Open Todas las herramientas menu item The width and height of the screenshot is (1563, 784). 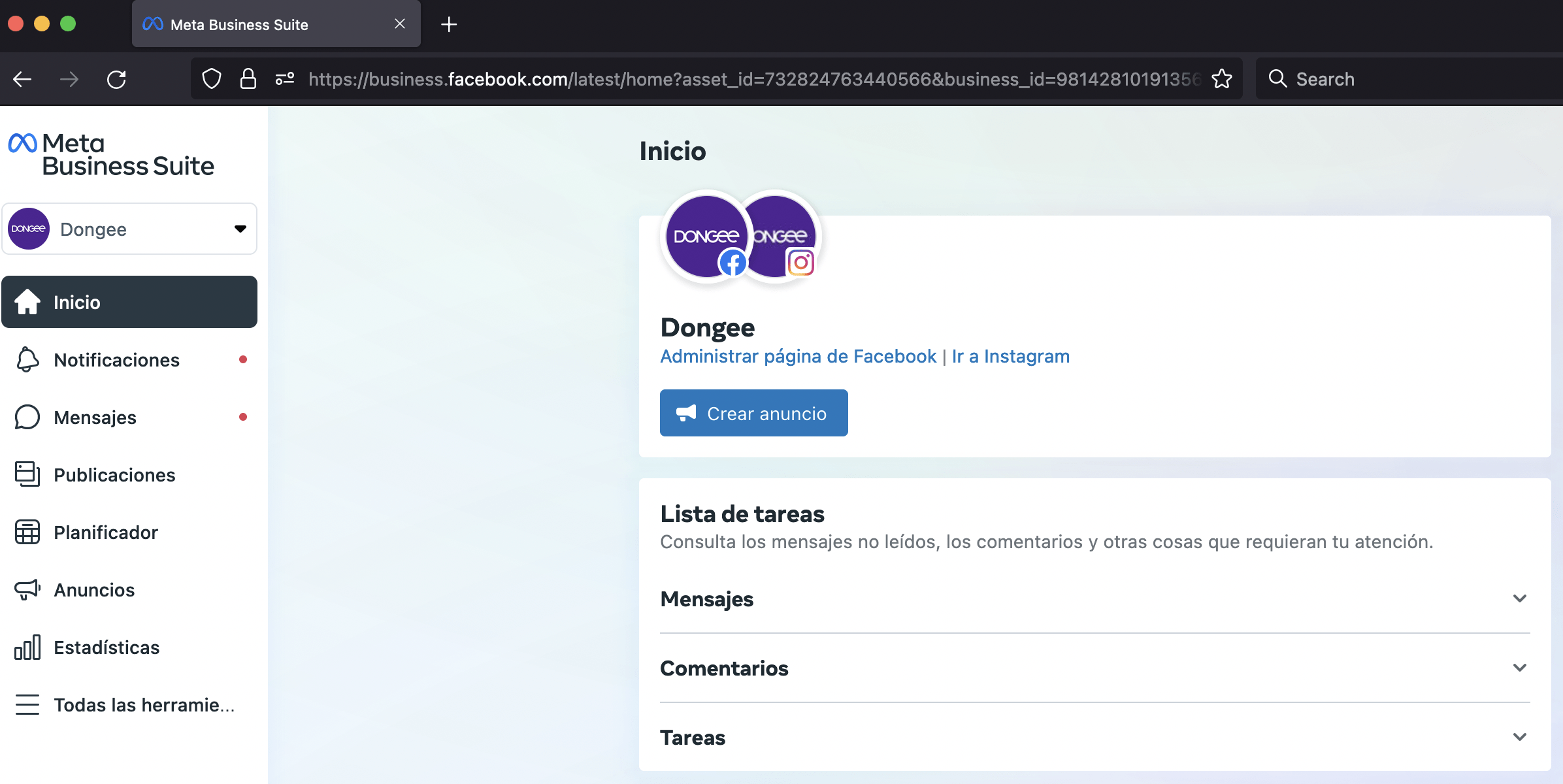click(x=129, y=704)
